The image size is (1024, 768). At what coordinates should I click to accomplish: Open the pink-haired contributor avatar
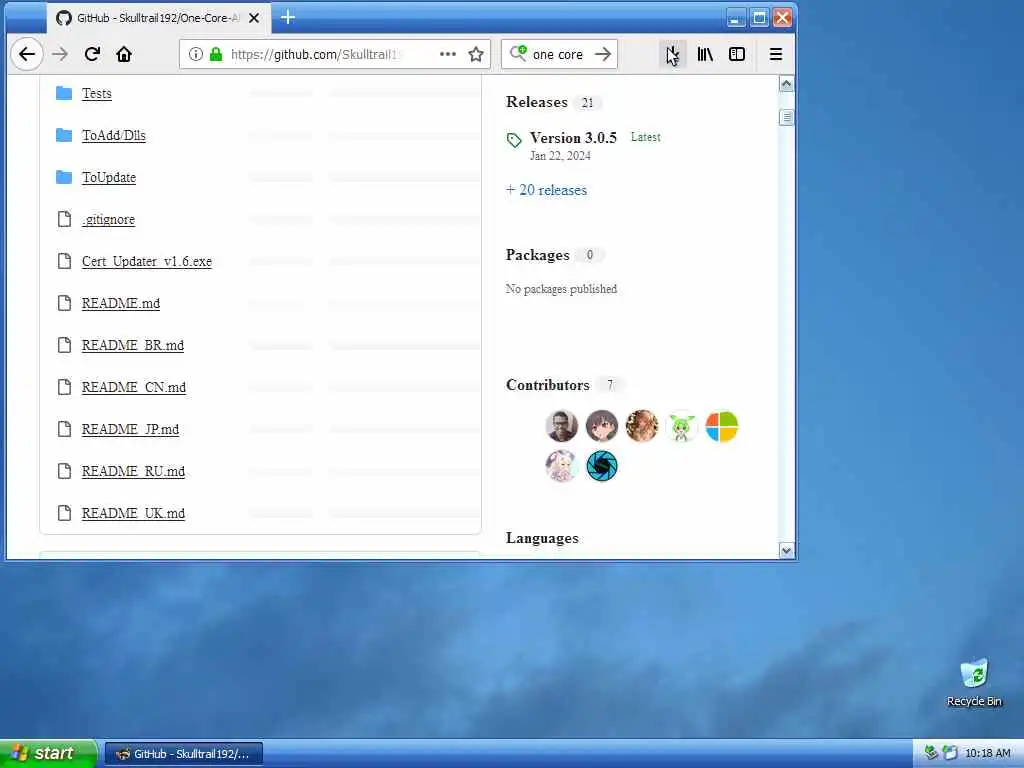pyautogui.click(x=562, y=466)
